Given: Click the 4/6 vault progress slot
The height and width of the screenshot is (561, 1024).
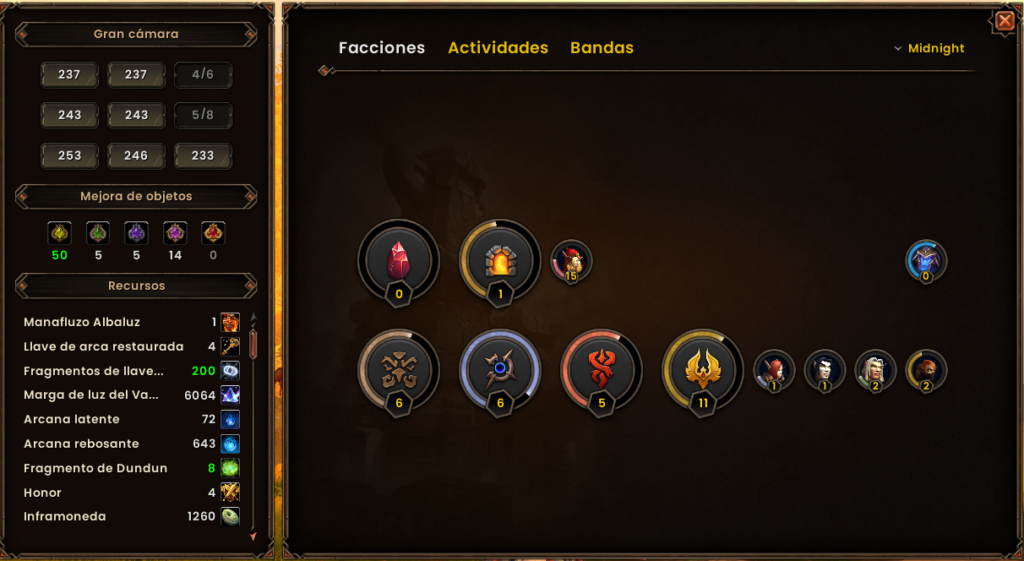Looking at the screenshot, I should 202,74.
